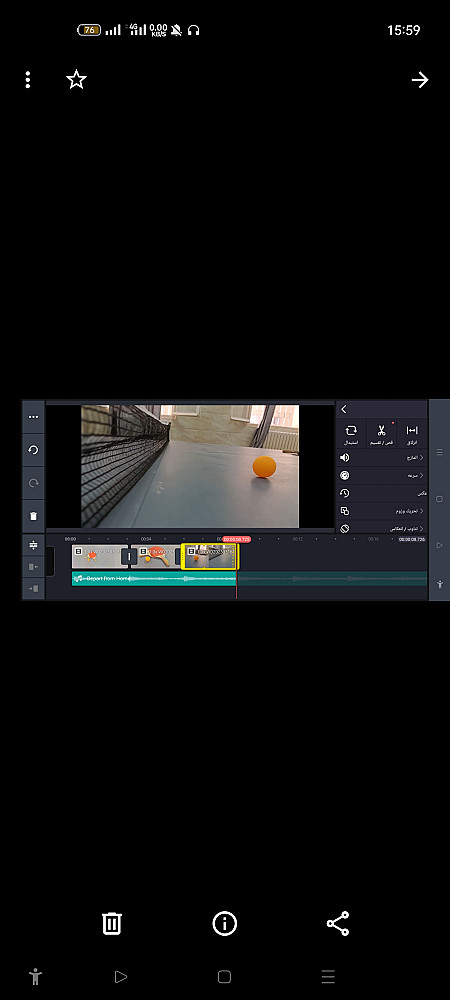
Task: Mark image as favorite with star icon
Action: coord(76,80)
